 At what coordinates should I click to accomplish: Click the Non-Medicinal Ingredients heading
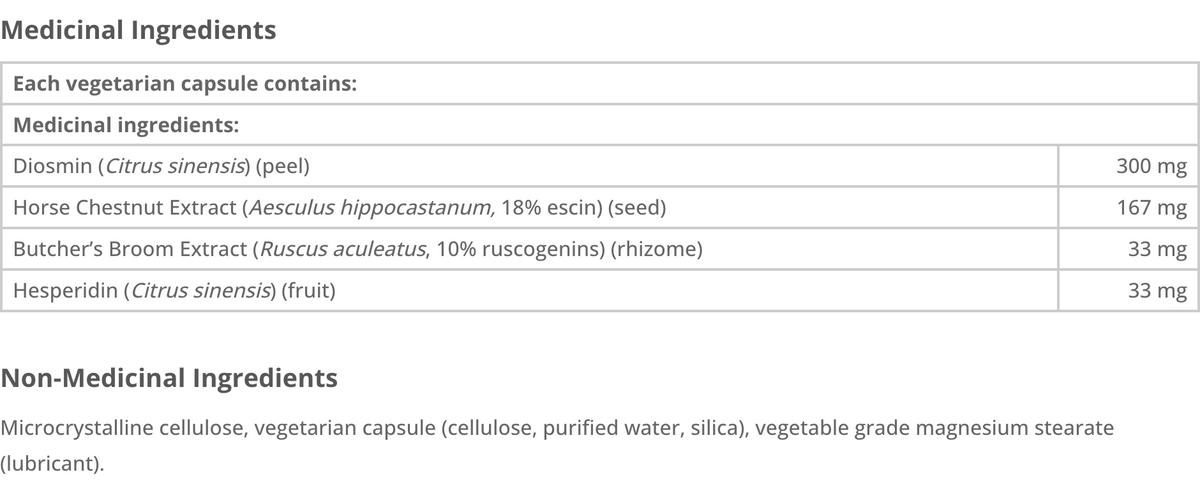point(169,379)
